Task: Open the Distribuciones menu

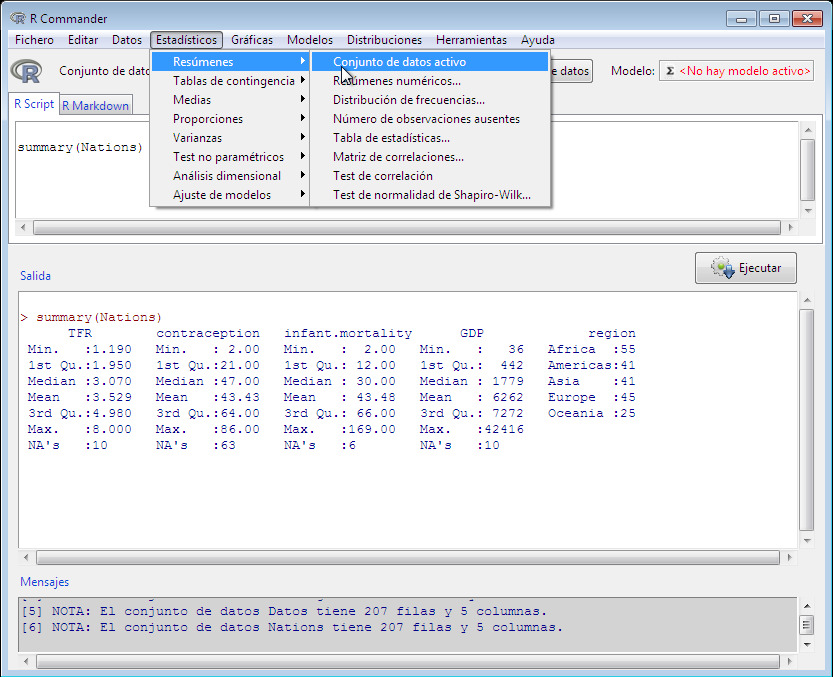Action: click(384, 40)
